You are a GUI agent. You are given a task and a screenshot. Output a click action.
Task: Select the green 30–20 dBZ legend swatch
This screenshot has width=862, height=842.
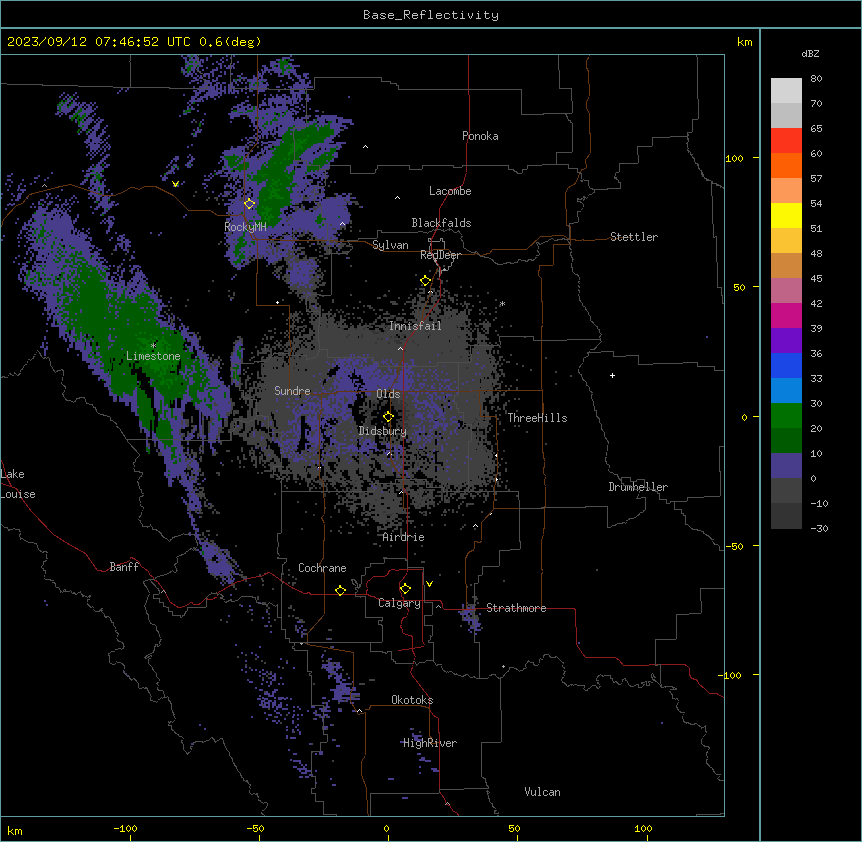786,416
